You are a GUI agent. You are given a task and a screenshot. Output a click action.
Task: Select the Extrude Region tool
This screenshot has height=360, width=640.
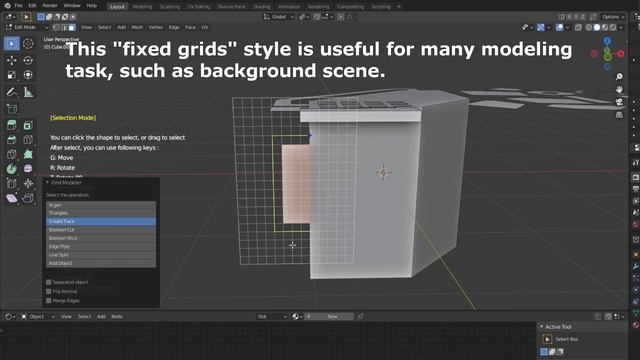pyautogui.click(x=11, y=125)
